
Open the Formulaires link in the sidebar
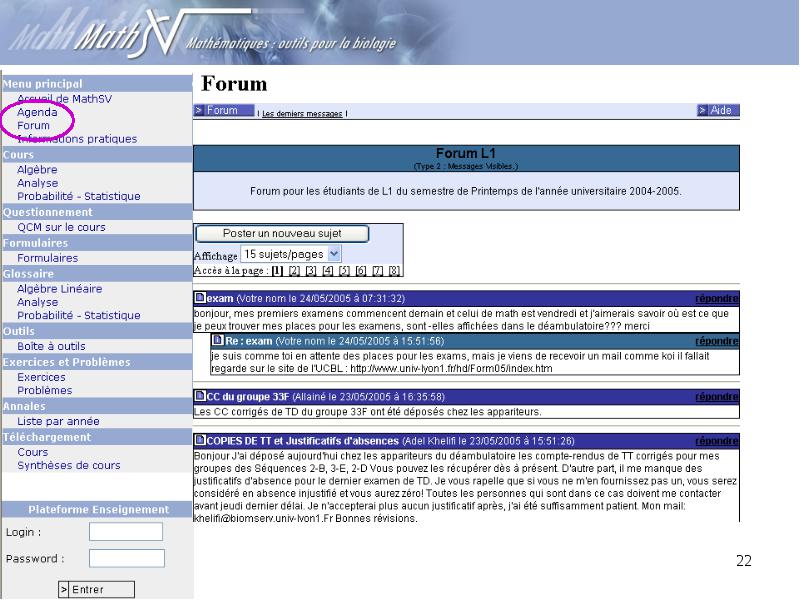pyautogui.click(x=47, y=258)
